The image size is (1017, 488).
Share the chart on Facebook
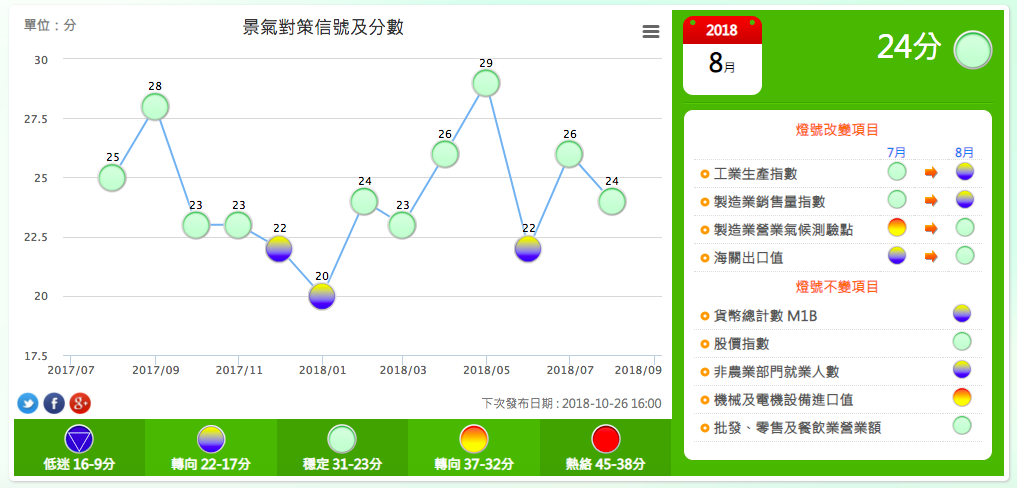pyautogui.click(x=54, y=403)
